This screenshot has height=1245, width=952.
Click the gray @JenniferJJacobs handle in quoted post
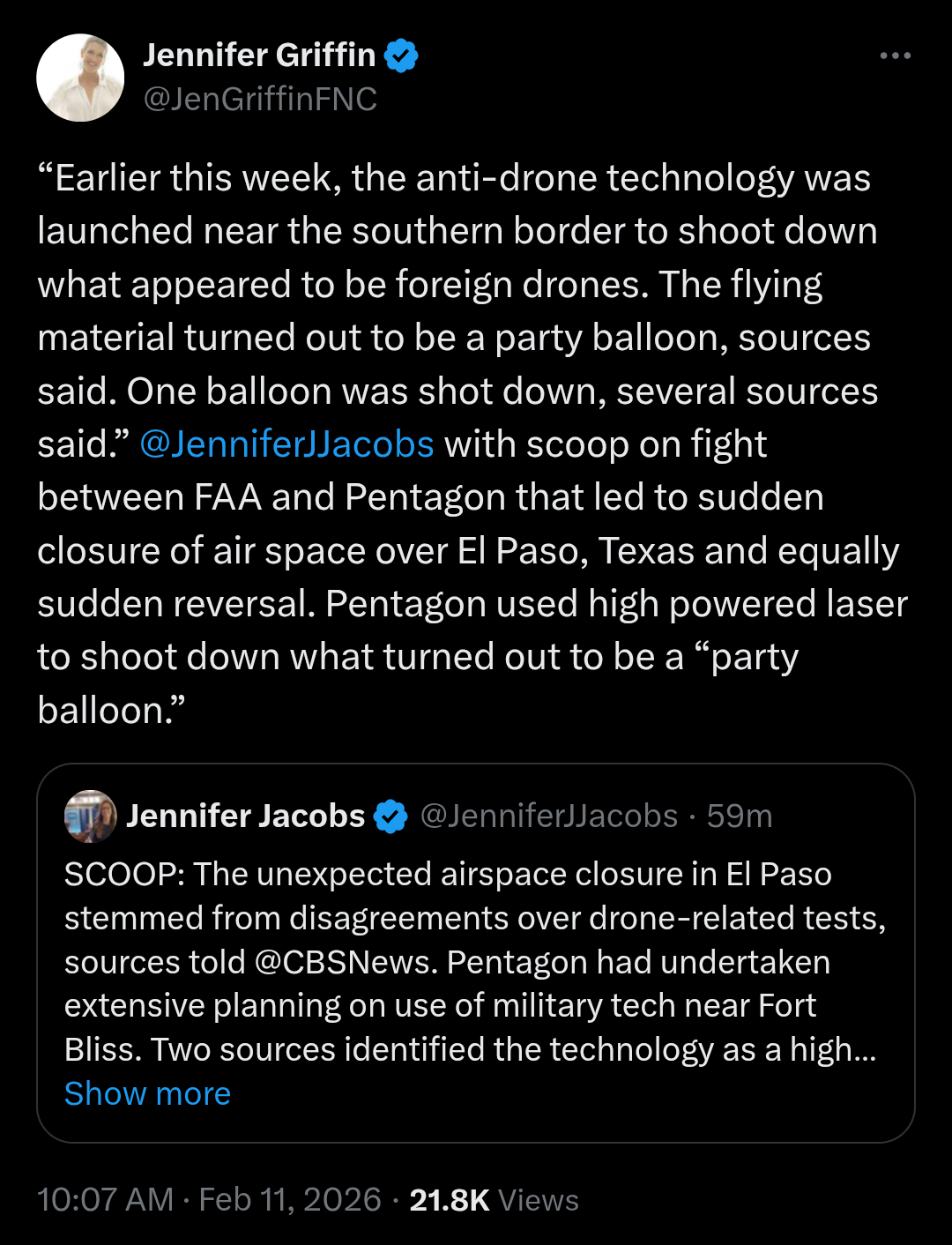point(549,816)
